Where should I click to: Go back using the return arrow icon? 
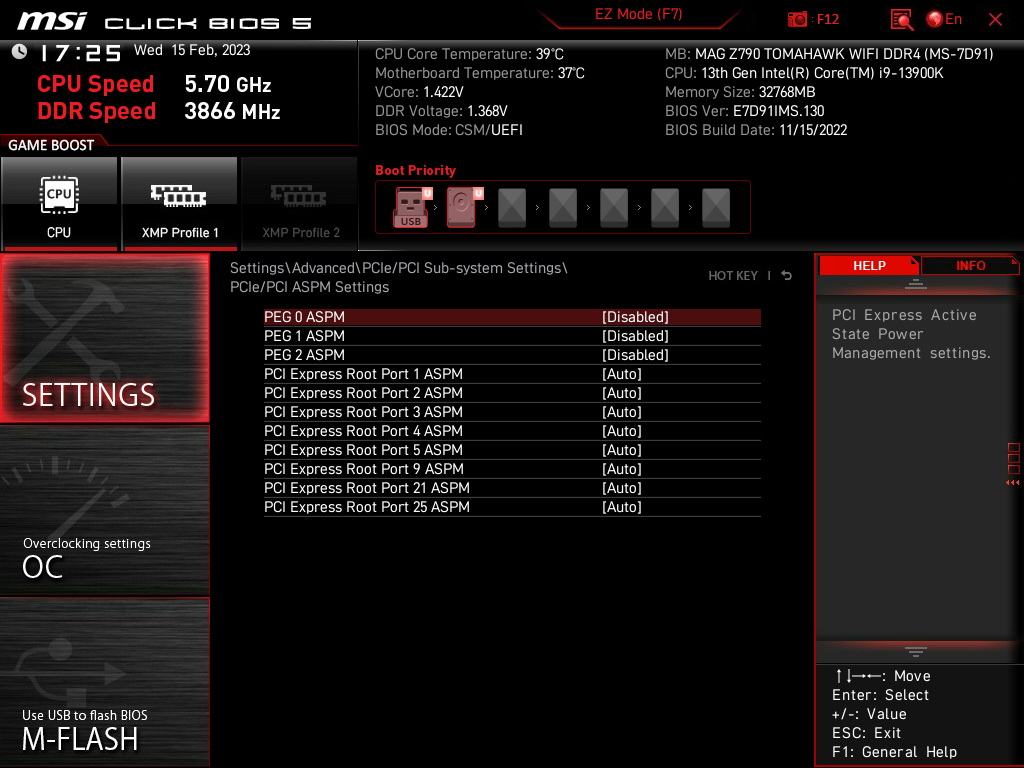point(786,276)
